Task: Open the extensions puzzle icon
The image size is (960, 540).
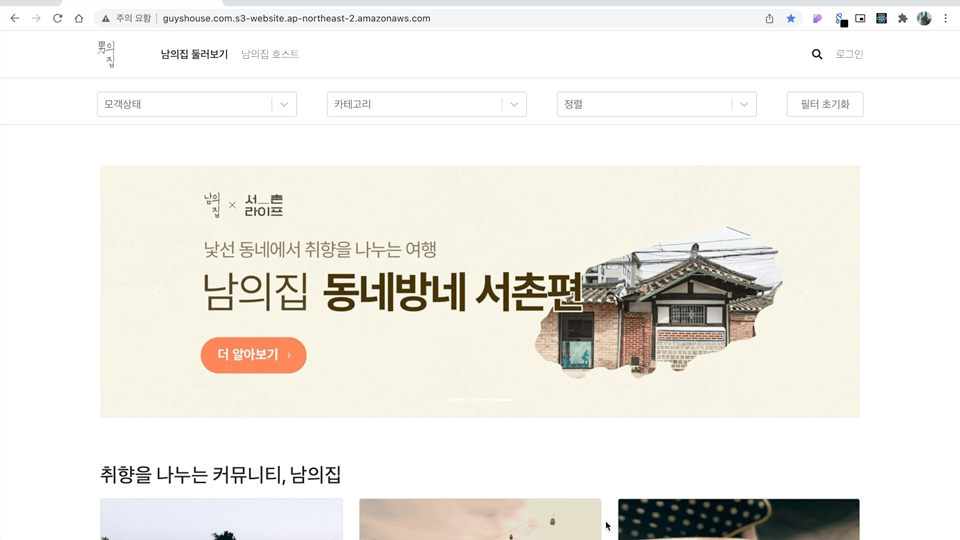Action: (902, 18)
